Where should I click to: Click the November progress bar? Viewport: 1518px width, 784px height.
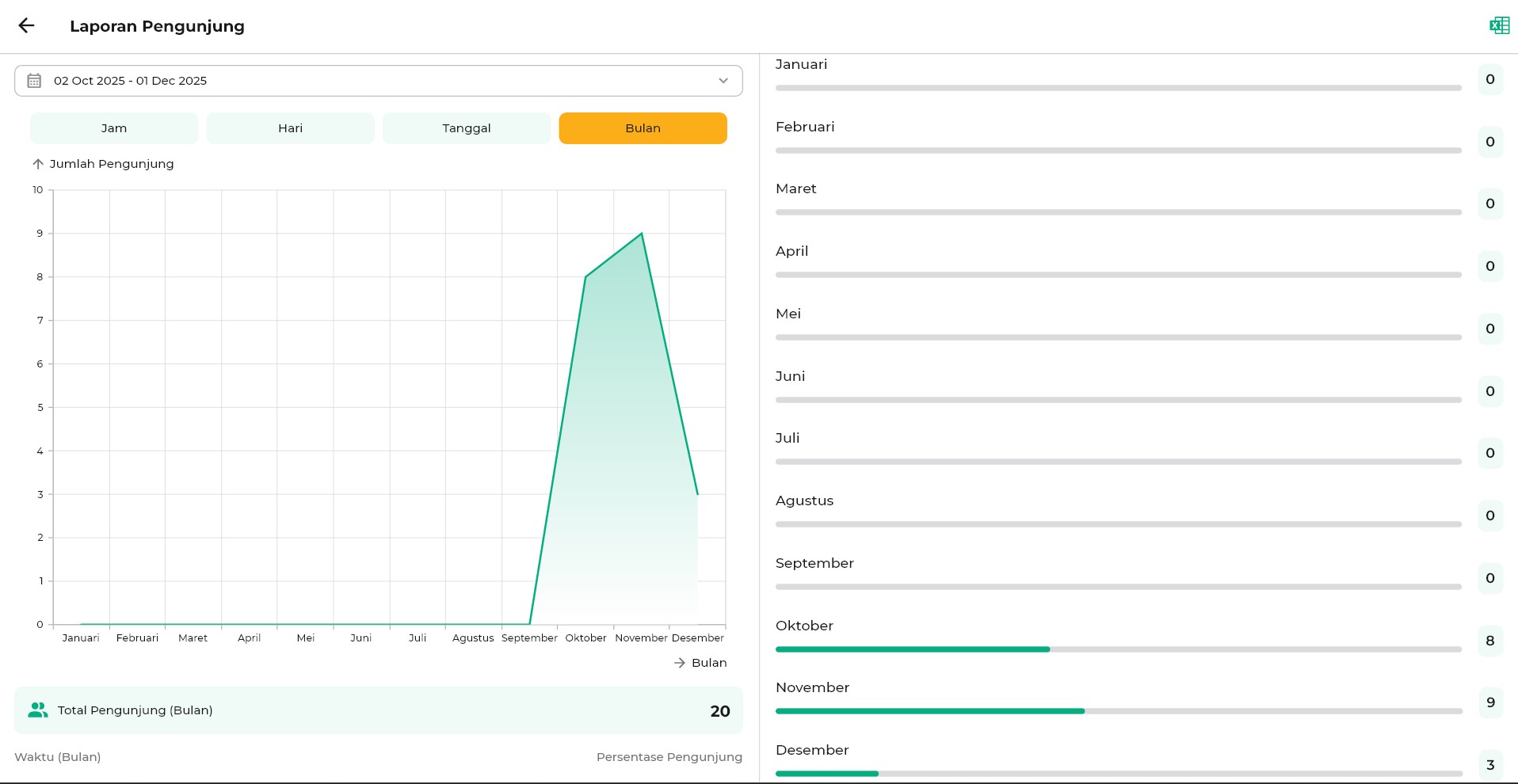(1118, 711)
